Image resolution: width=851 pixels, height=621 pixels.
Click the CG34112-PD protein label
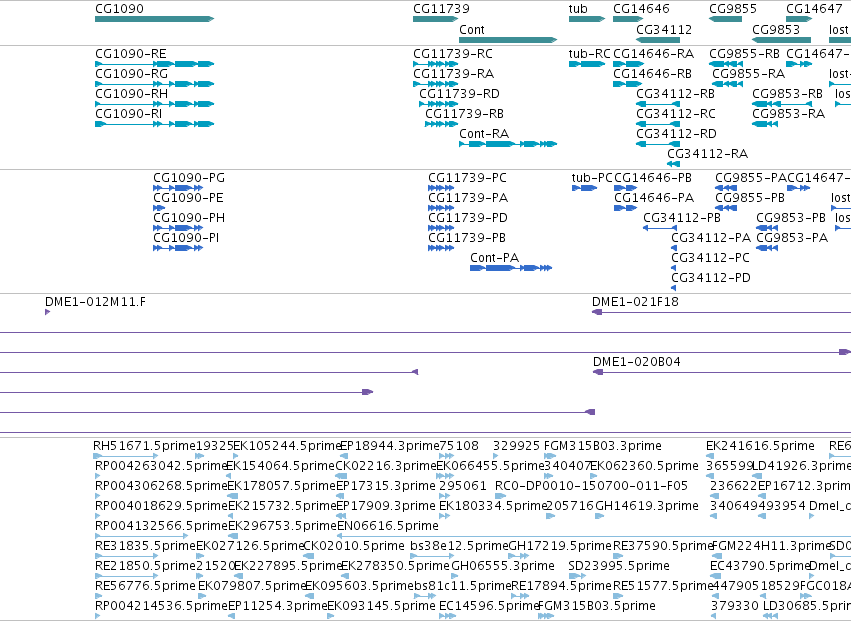click(x=711, y=278)
